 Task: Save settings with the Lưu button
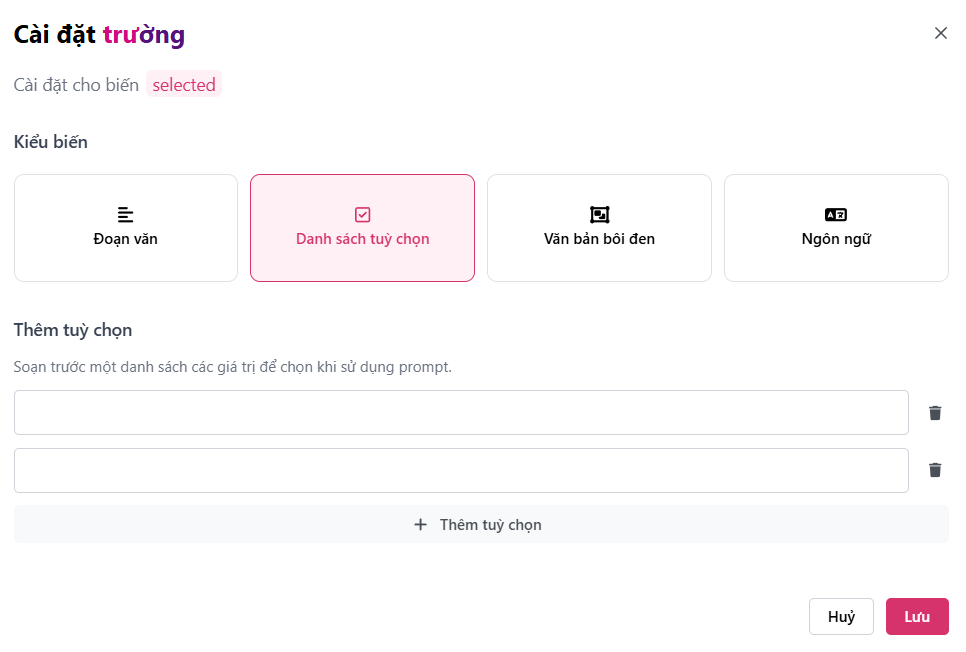pyautogui.click(x=917, y=617)
